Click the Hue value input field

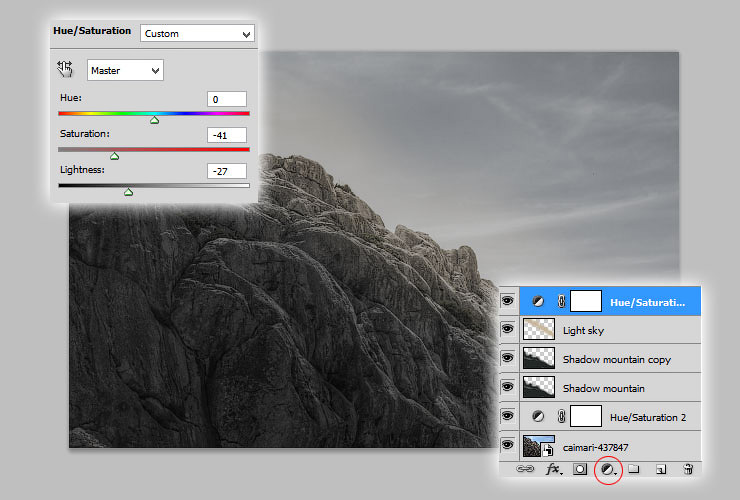pyautogui.click(x=227, y=99)
